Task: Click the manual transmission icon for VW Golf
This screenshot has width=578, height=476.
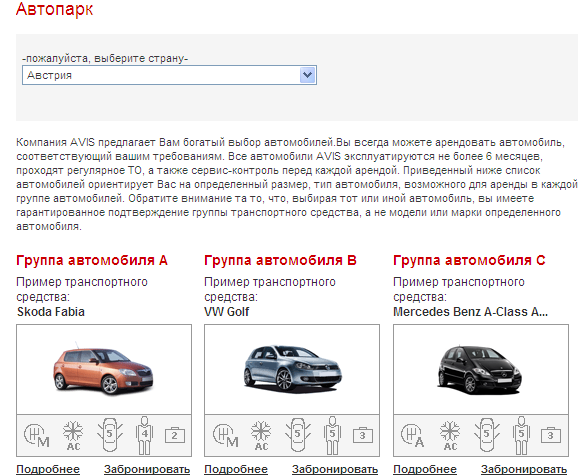Action: [x=225, y=435]
